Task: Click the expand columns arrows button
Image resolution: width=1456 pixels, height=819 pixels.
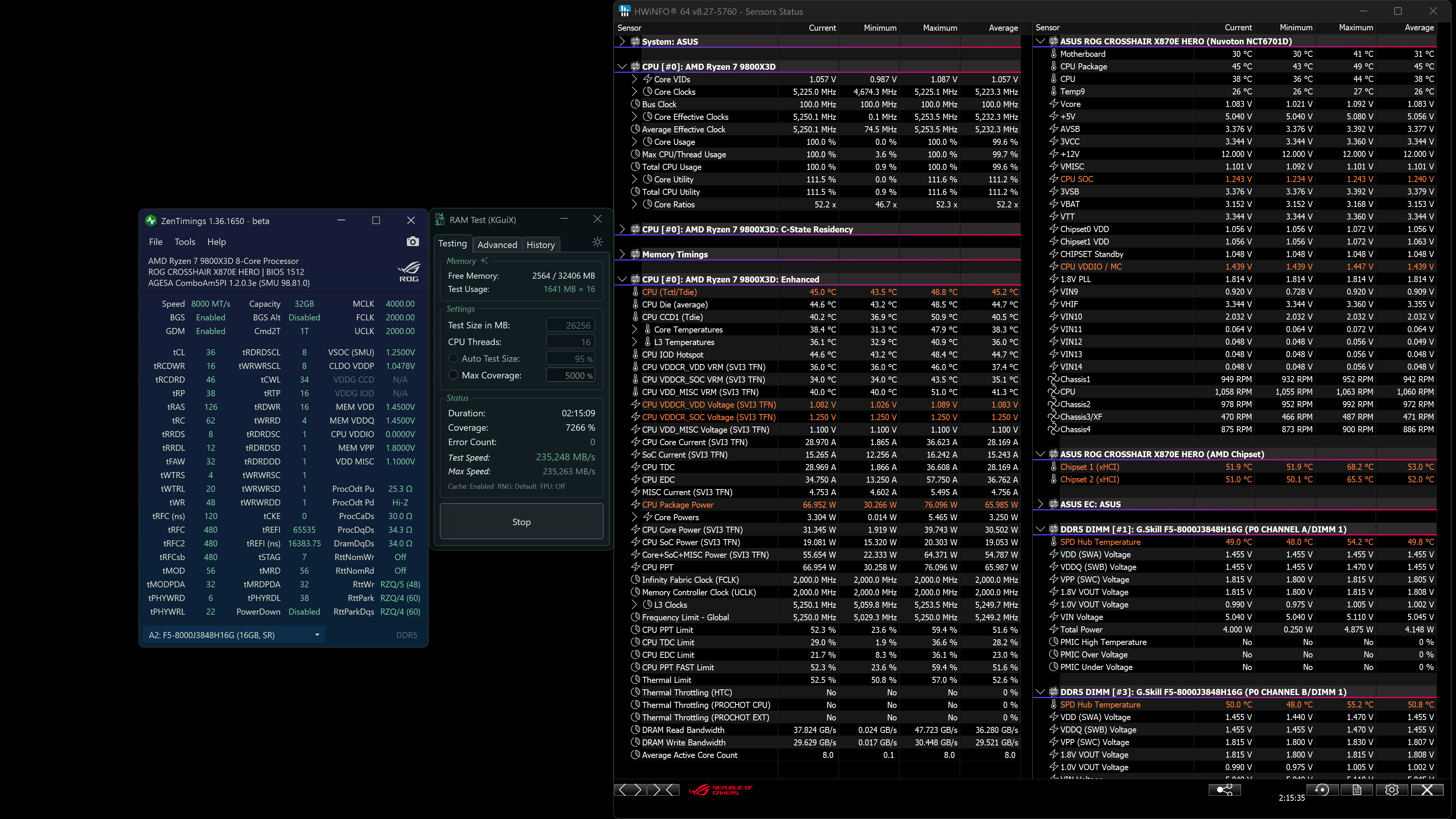Action: pos(630,789)
